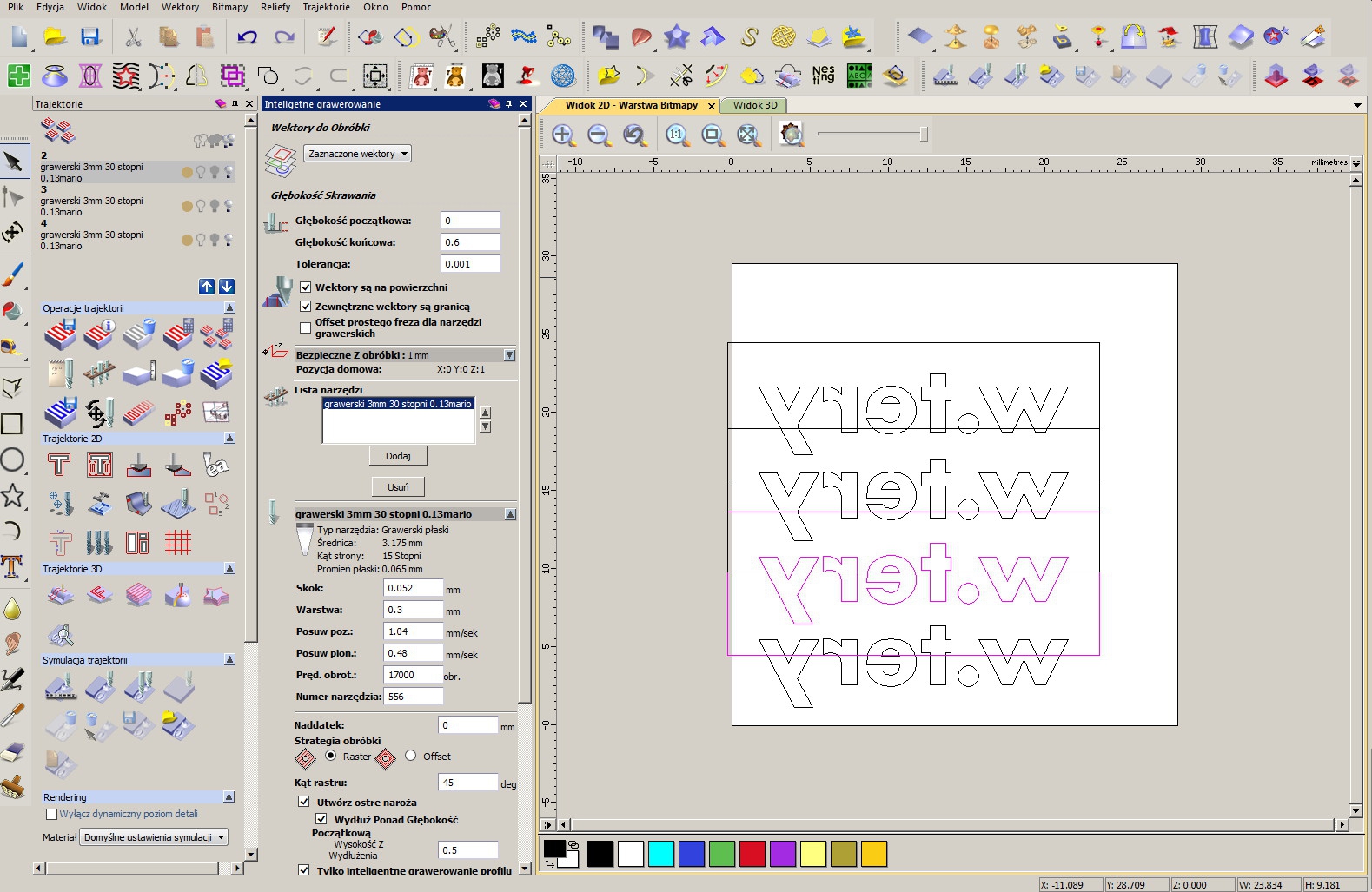Collapse the 'Trajektorie 2D' section

point(229,439)
